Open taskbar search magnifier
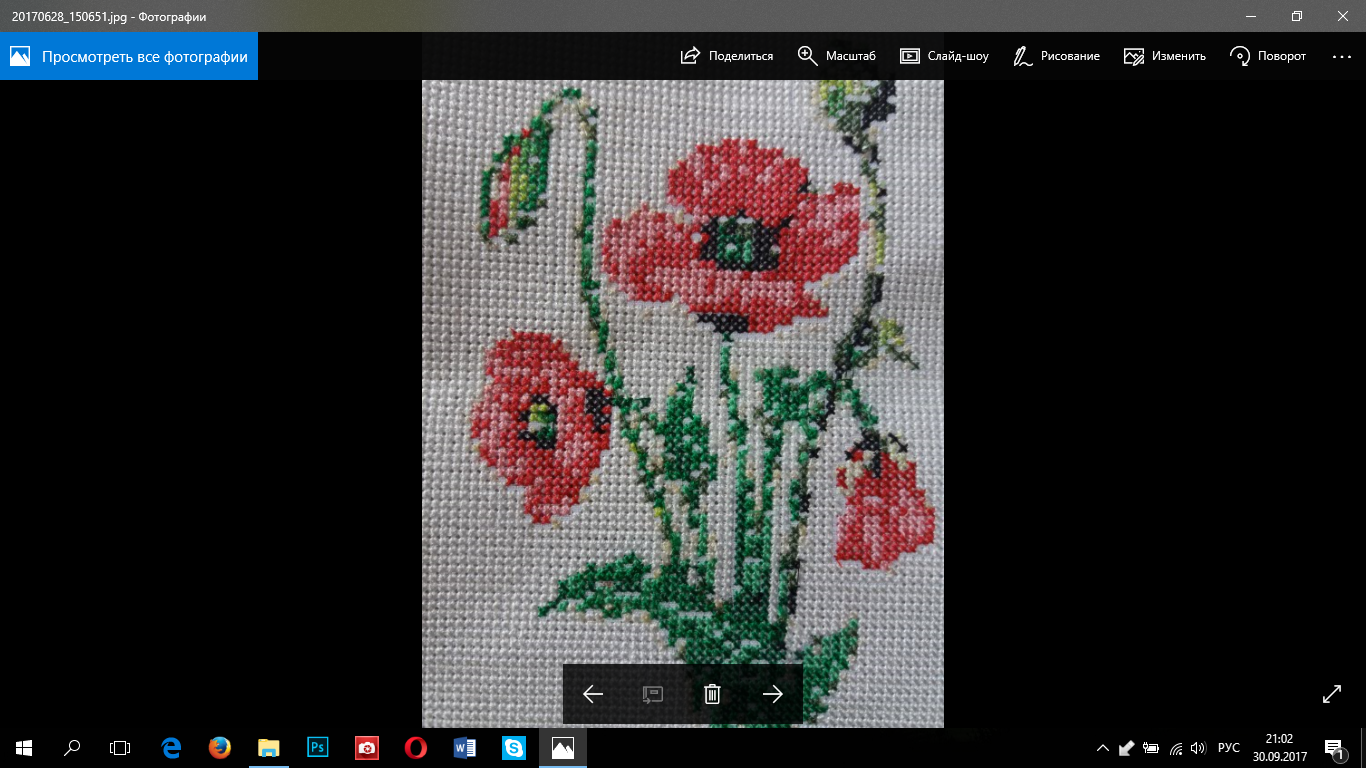 72,747
